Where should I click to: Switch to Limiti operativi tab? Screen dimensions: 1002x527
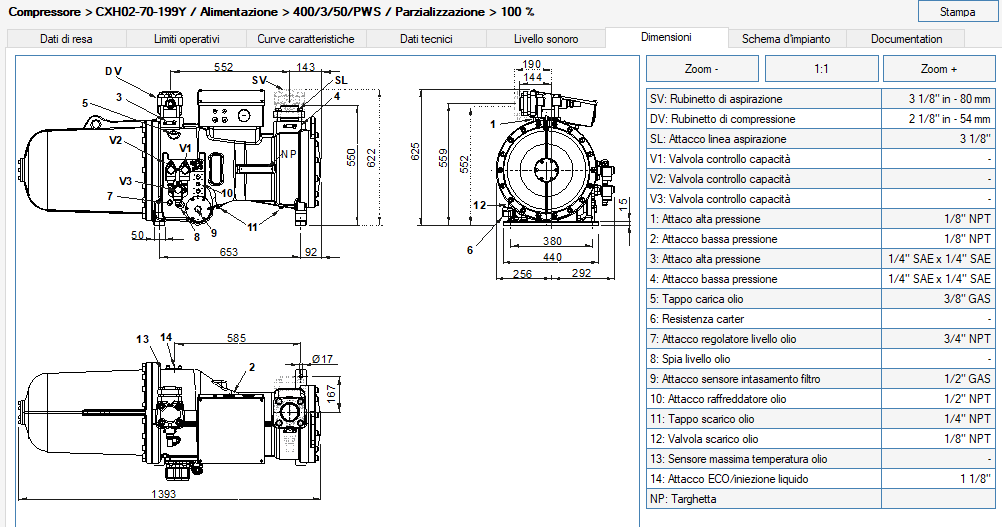pyautogui.click(x=187, y=39)
